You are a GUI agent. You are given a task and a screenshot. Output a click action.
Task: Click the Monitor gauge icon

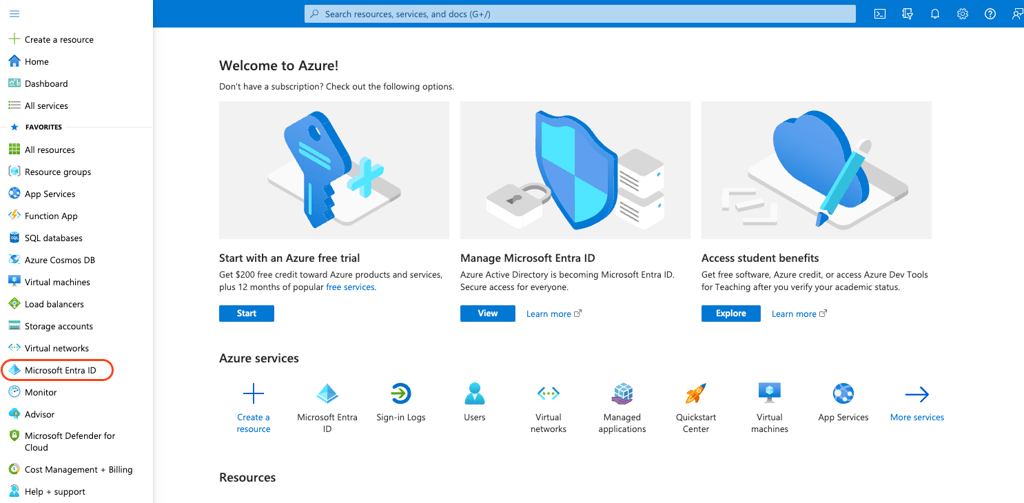tap(14, 392)
